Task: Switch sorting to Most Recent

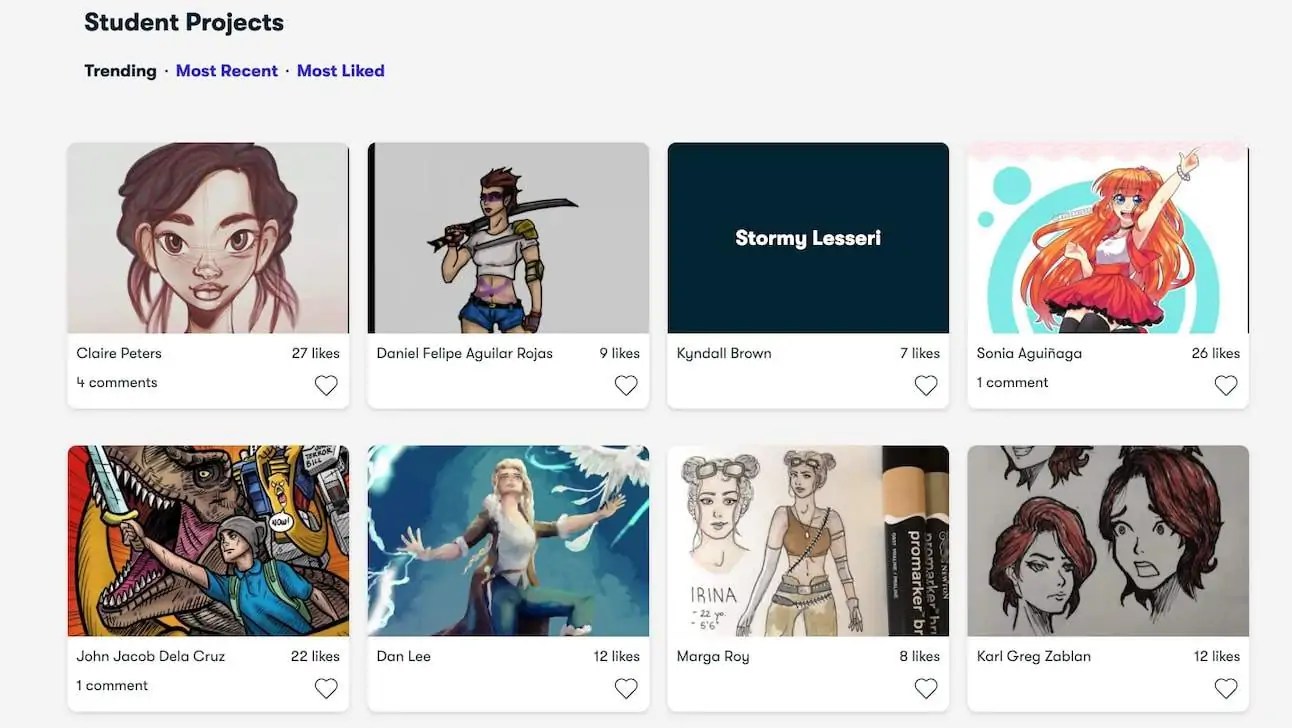Action: click(226, 69)
